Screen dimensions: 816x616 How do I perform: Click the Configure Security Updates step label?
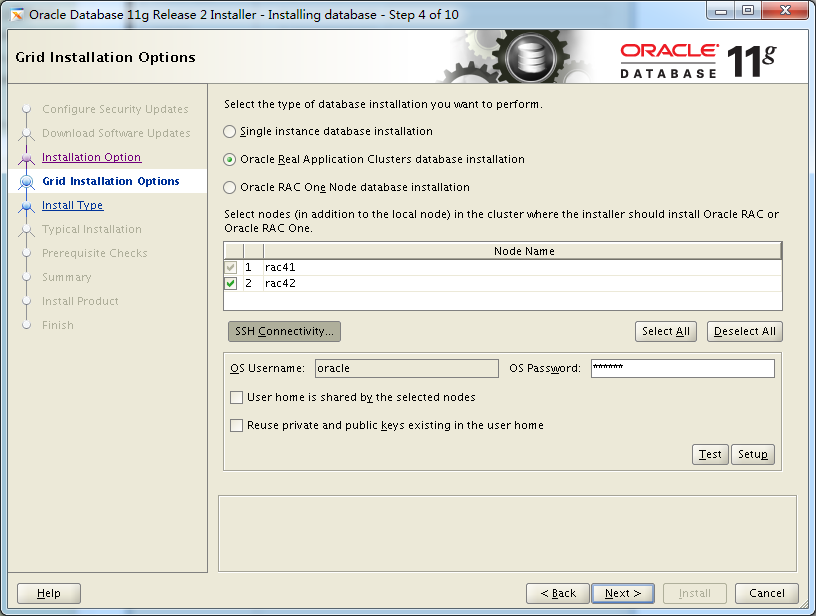116,109
